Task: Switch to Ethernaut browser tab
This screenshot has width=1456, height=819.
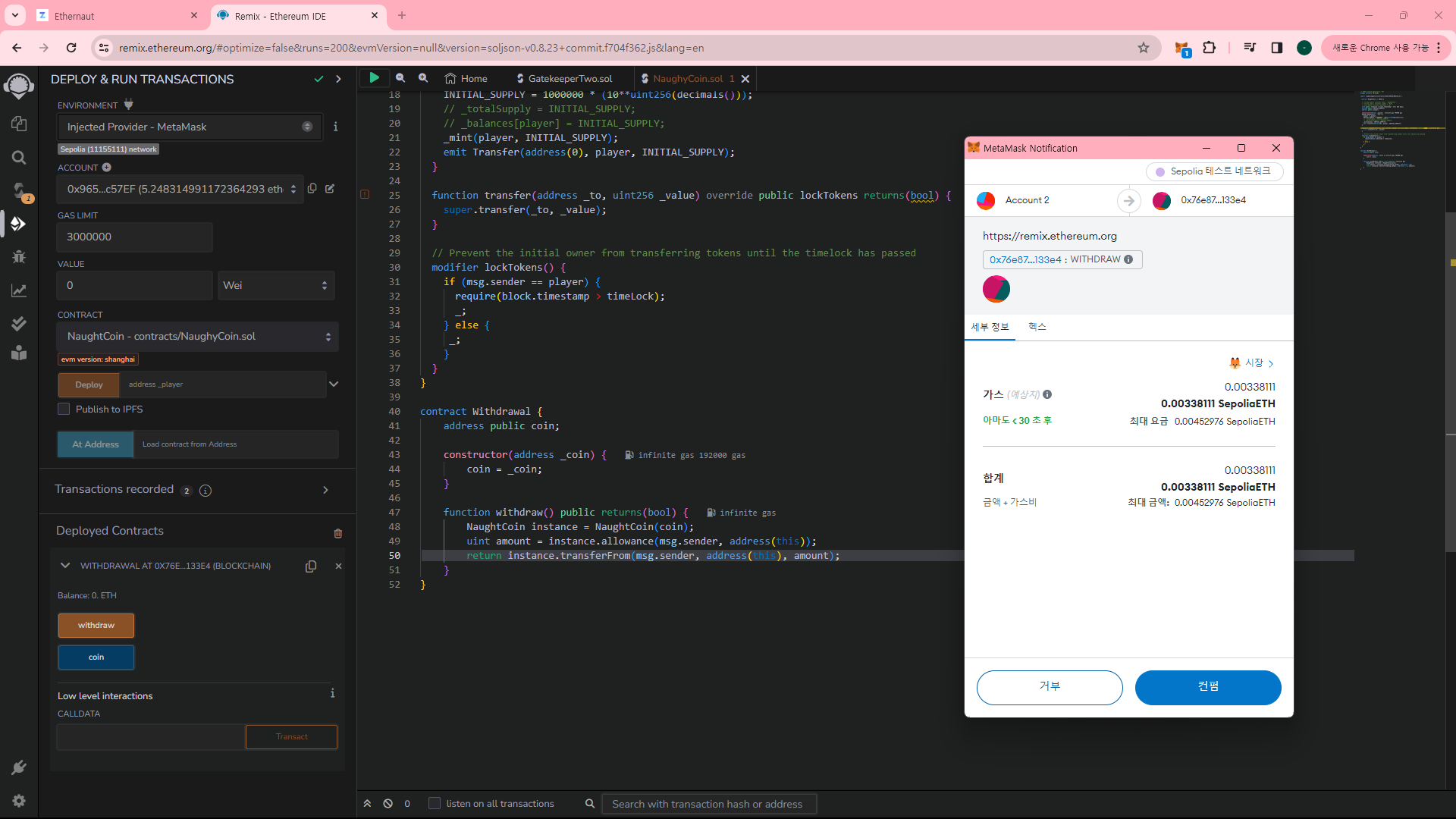Action: (118, 15)
